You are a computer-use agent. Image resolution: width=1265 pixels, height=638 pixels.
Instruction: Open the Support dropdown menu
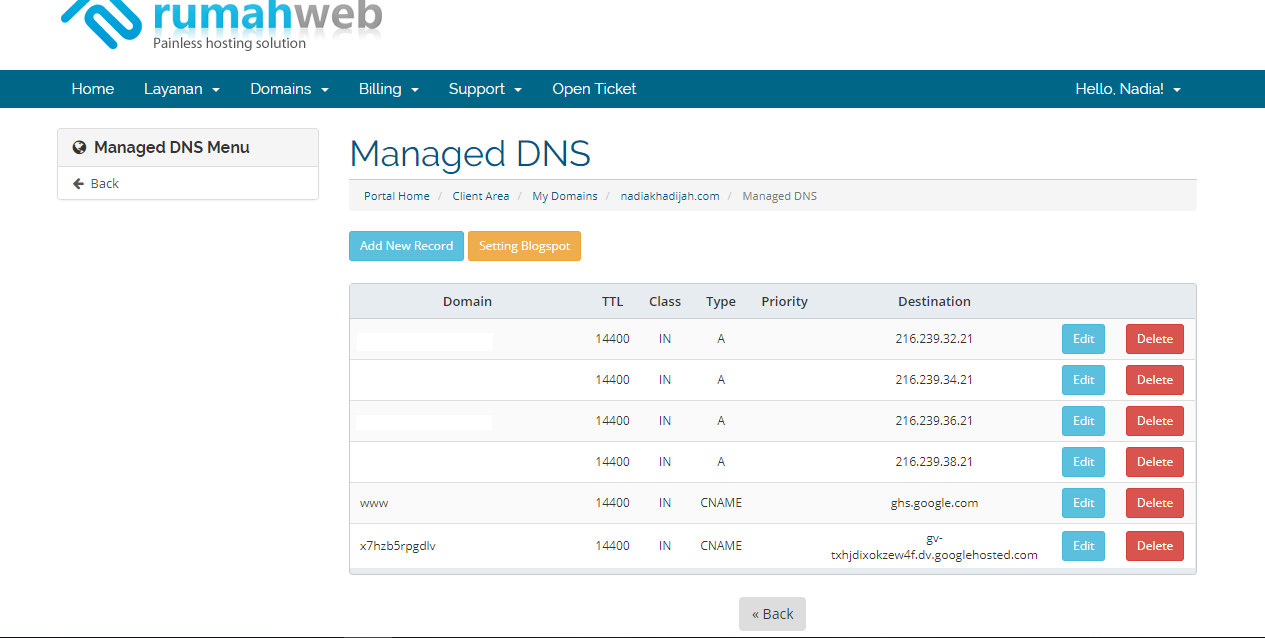pos(485,89)
